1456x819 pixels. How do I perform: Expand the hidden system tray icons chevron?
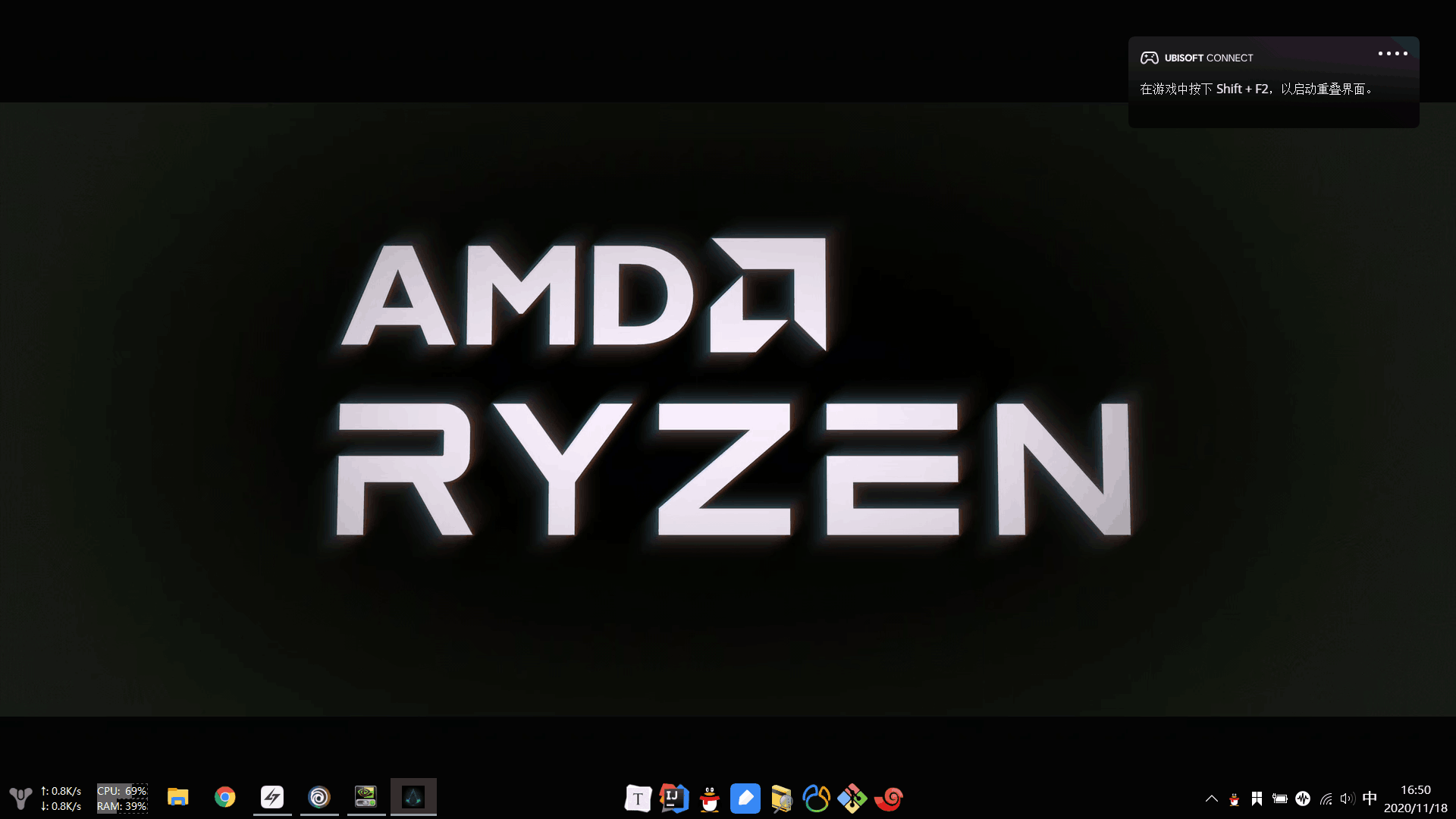[1212, 799]
